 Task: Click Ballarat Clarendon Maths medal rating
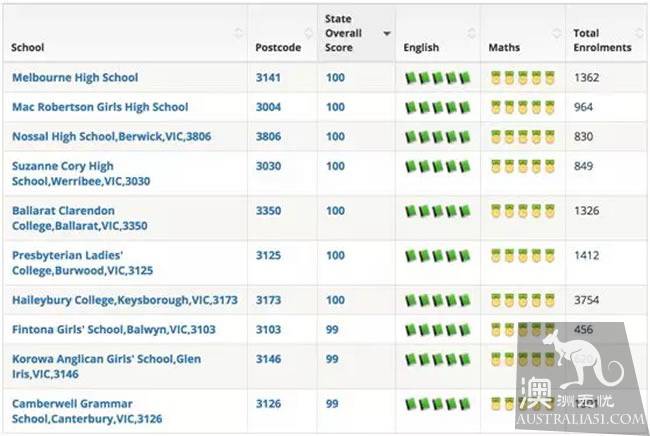(x=522, y=211)
